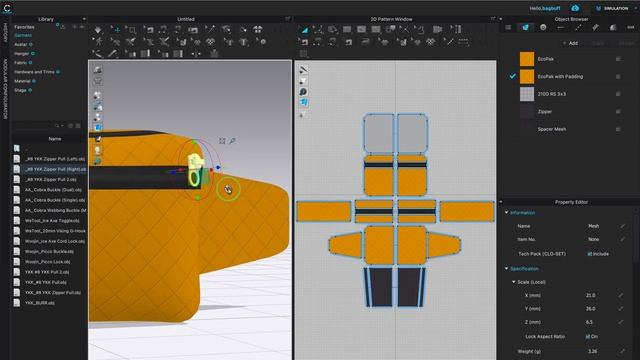Collapse the Specification section
The width and height of the screenshot is (640, 360).
tap(507, 269)
